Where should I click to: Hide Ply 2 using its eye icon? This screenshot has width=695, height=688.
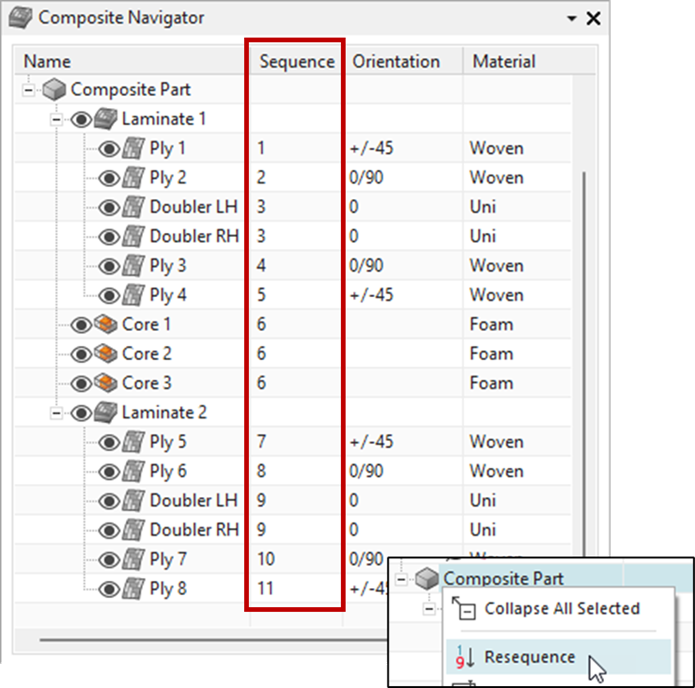click(x=110, y=178)
